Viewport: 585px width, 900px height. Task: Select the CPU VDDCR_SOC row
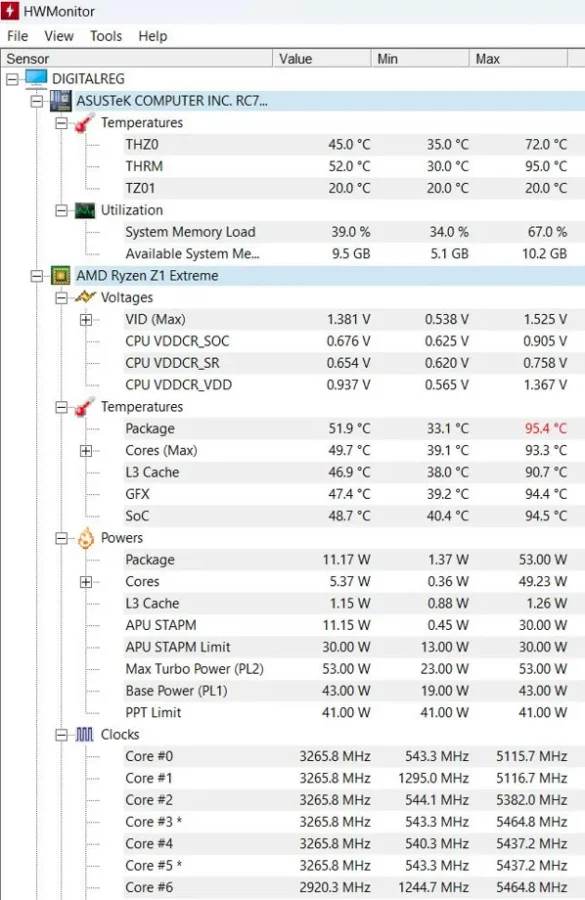click(354, 342)
